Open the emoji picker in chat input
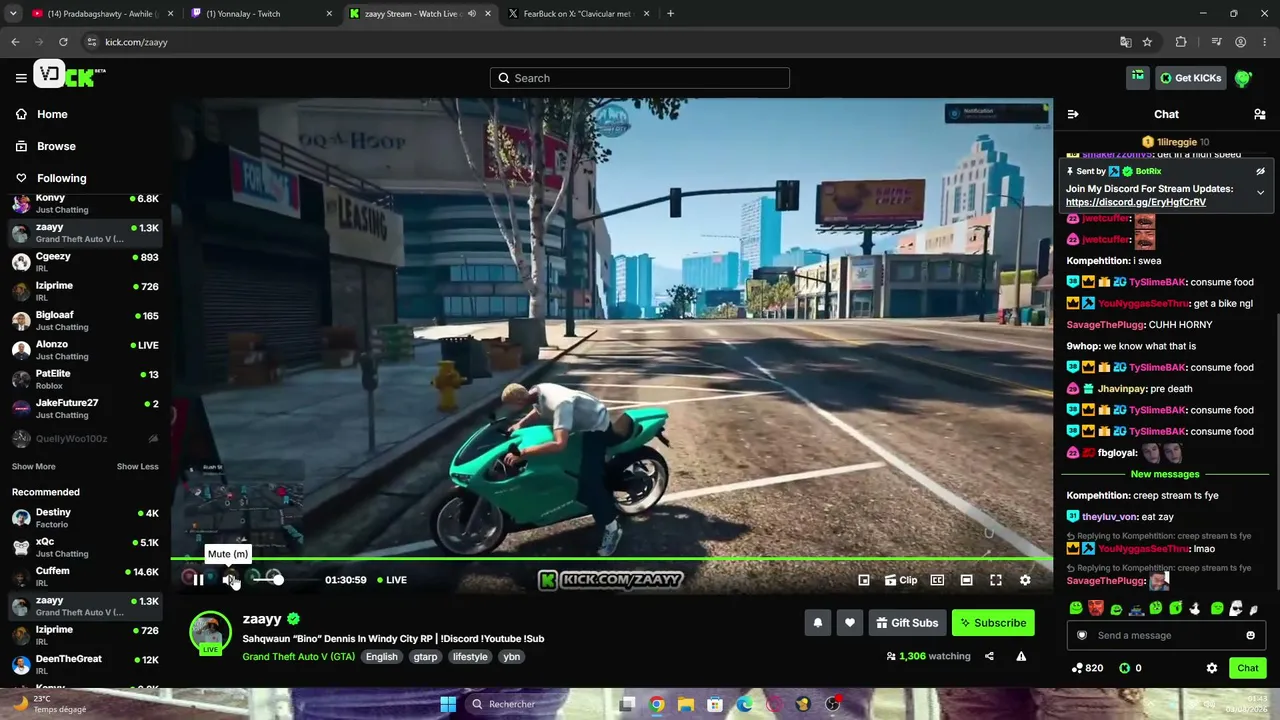This screenshot has height=720, width=1280. [1250, 635]
